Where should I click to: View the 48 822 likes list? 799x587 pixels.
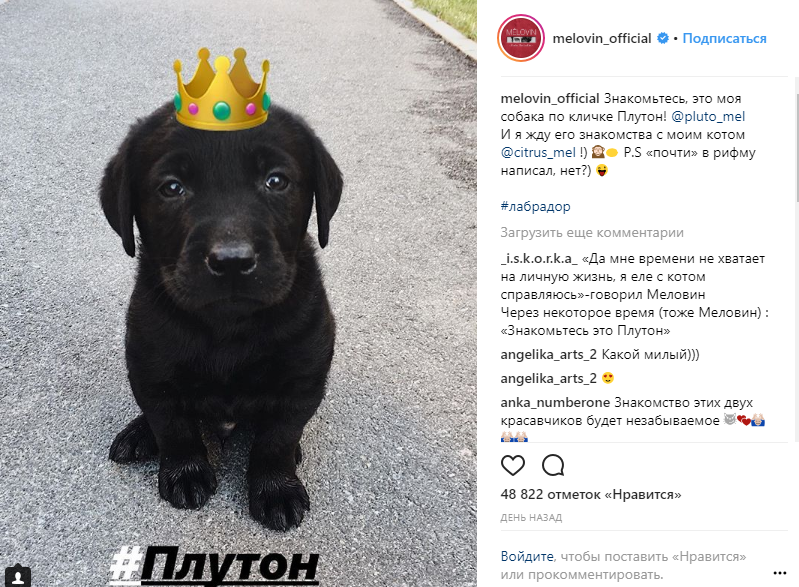(591, 494)
